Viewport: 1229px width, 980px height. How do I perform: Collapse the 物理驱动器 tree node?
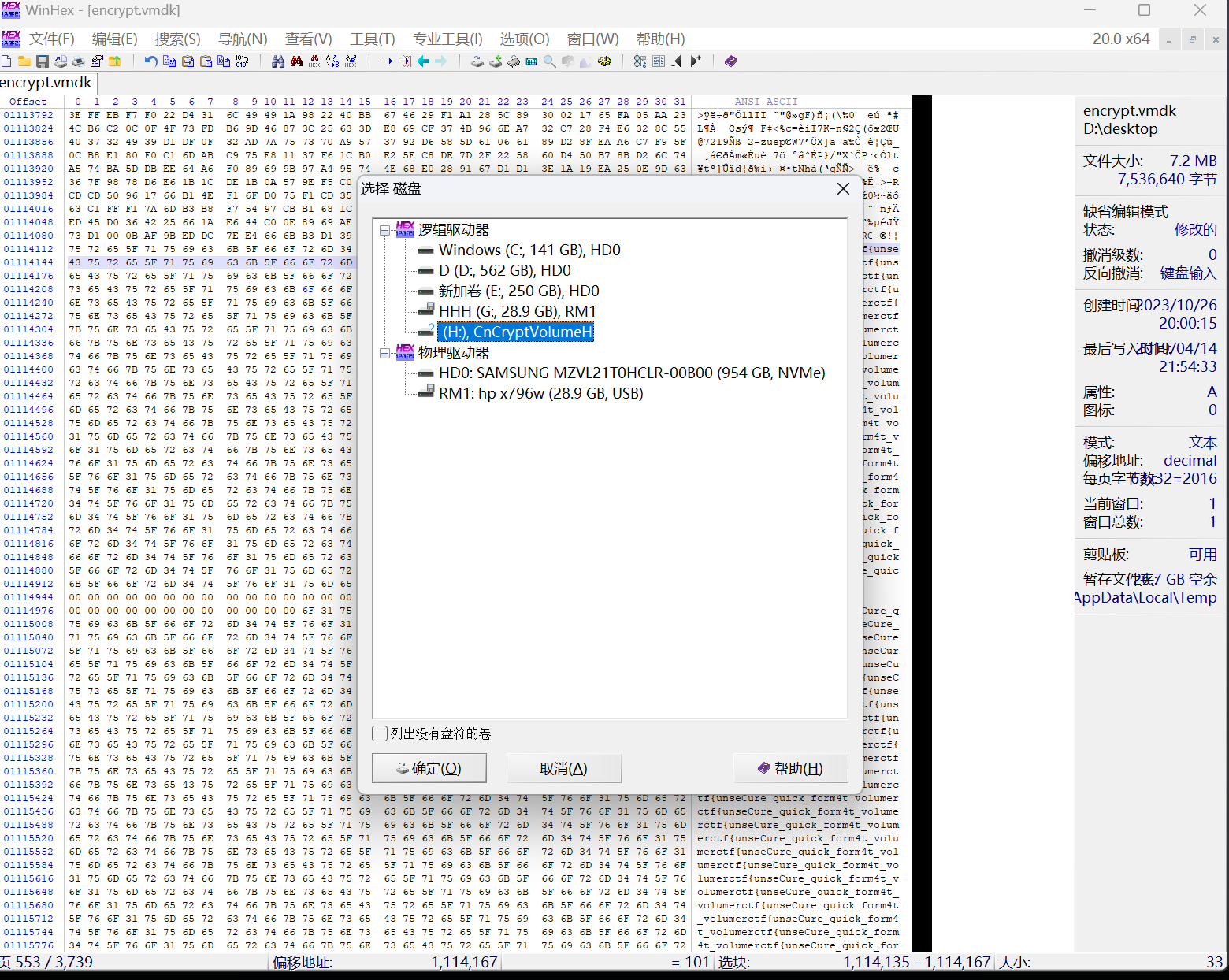384,353
